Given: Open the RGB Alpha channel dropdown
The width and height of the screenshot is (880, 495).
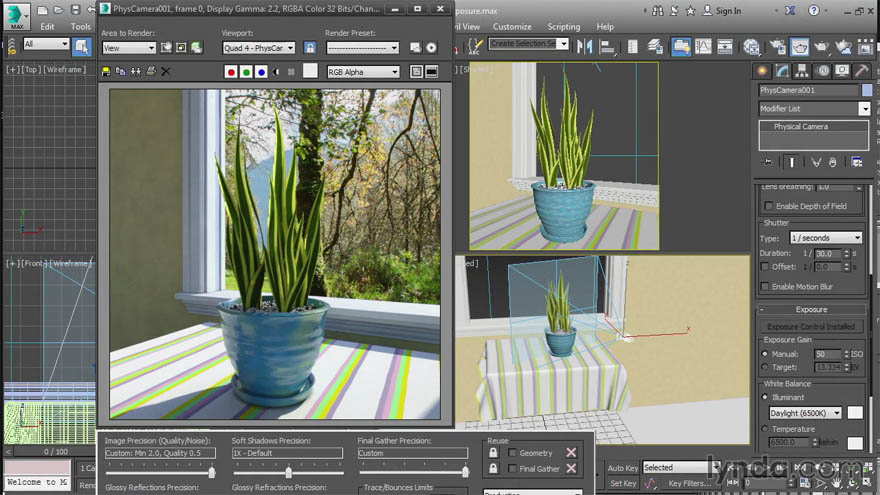Looking at the screenshot, I should coord(363,72).
